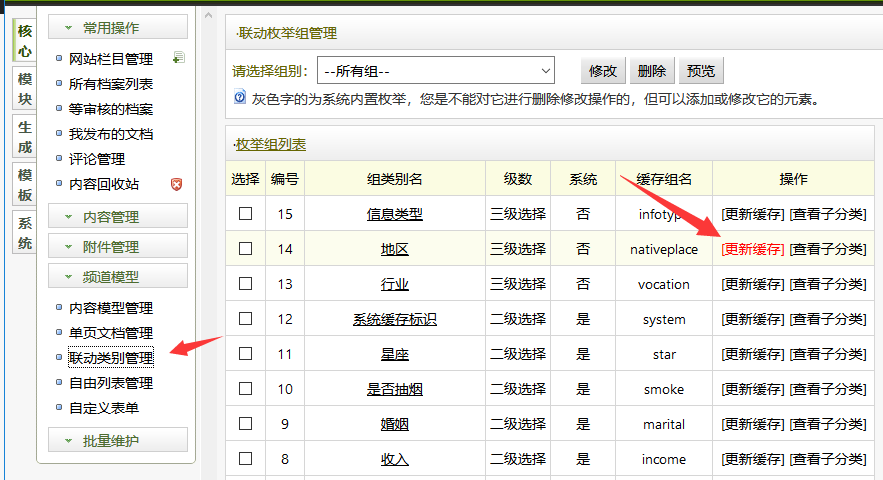Tick the checkbox for row 14 地区

coord(246,248)
